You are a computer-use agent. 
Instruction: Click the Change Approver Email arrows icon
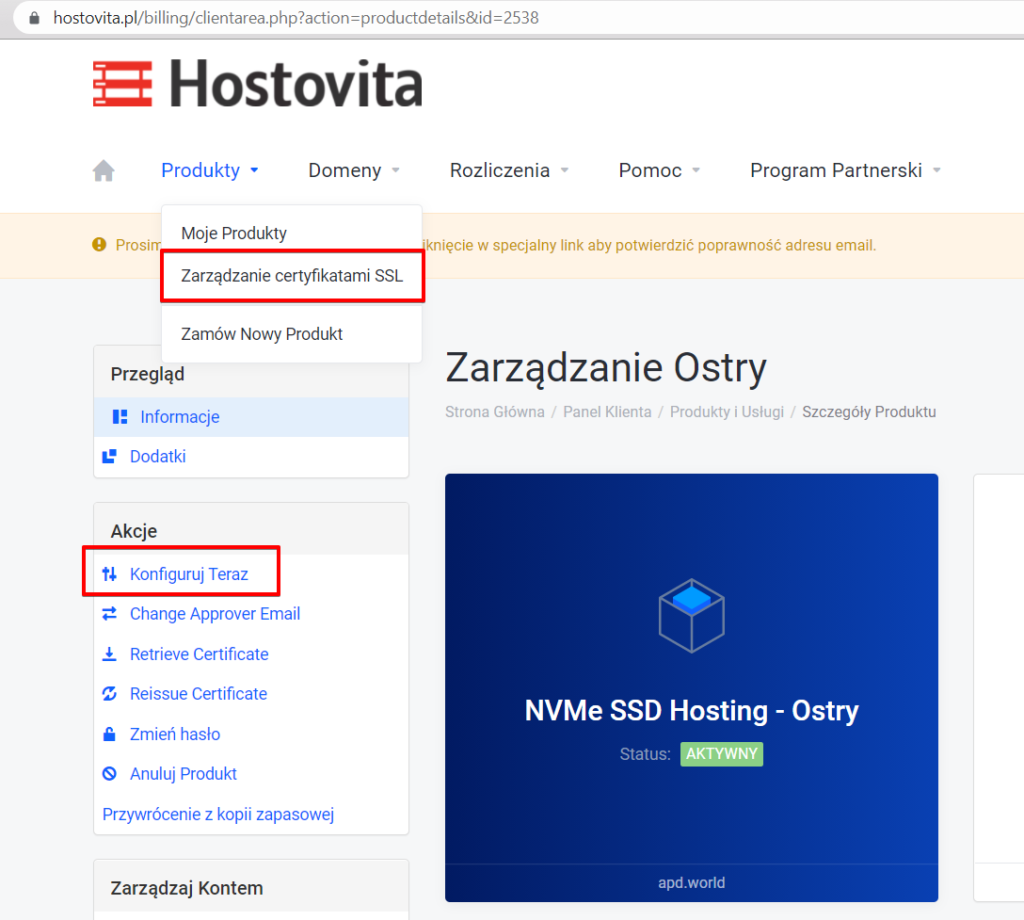[110, 614]
